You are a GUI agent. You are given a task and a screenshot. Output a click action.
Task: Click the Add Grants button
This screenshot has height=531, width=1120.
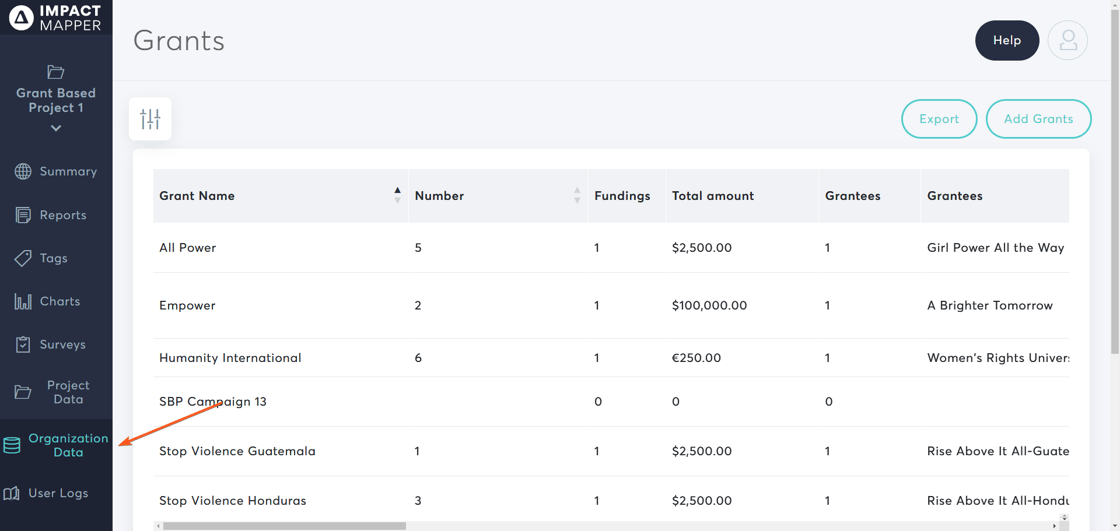1038,119
